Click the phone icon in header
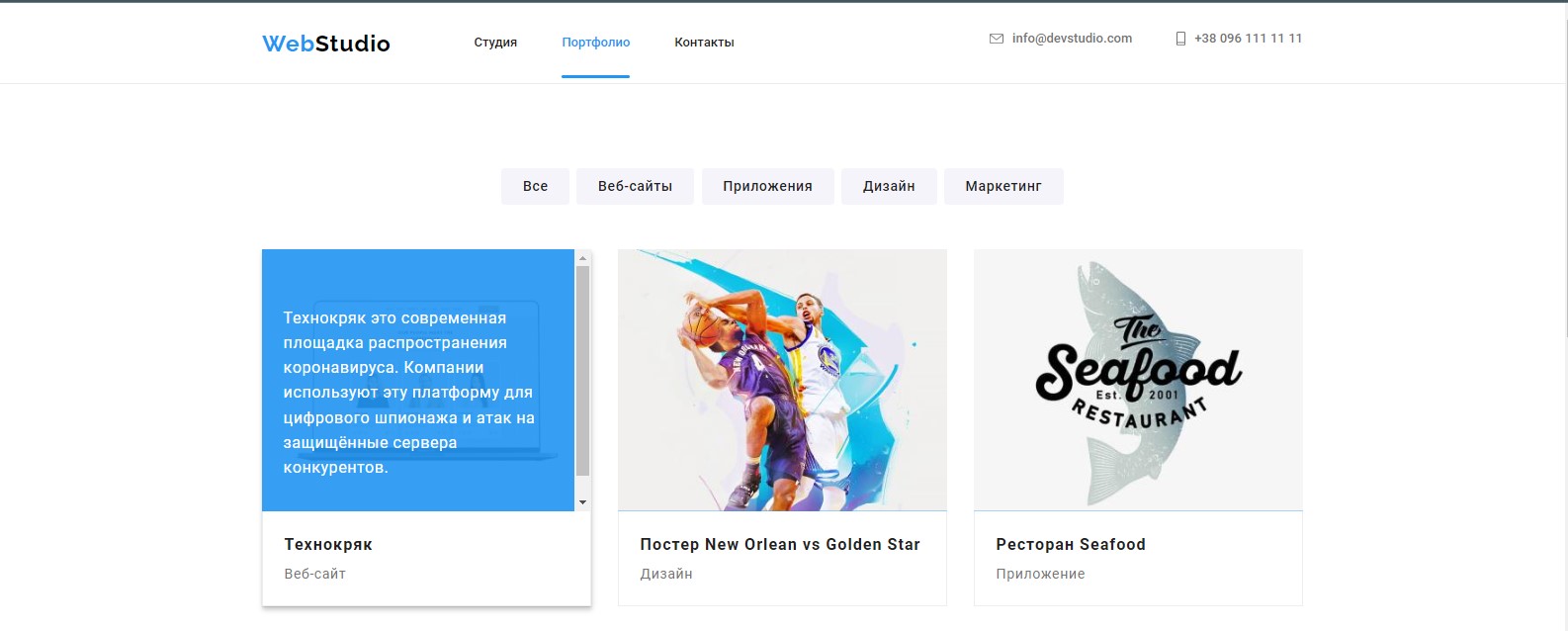 [1180, 39]
